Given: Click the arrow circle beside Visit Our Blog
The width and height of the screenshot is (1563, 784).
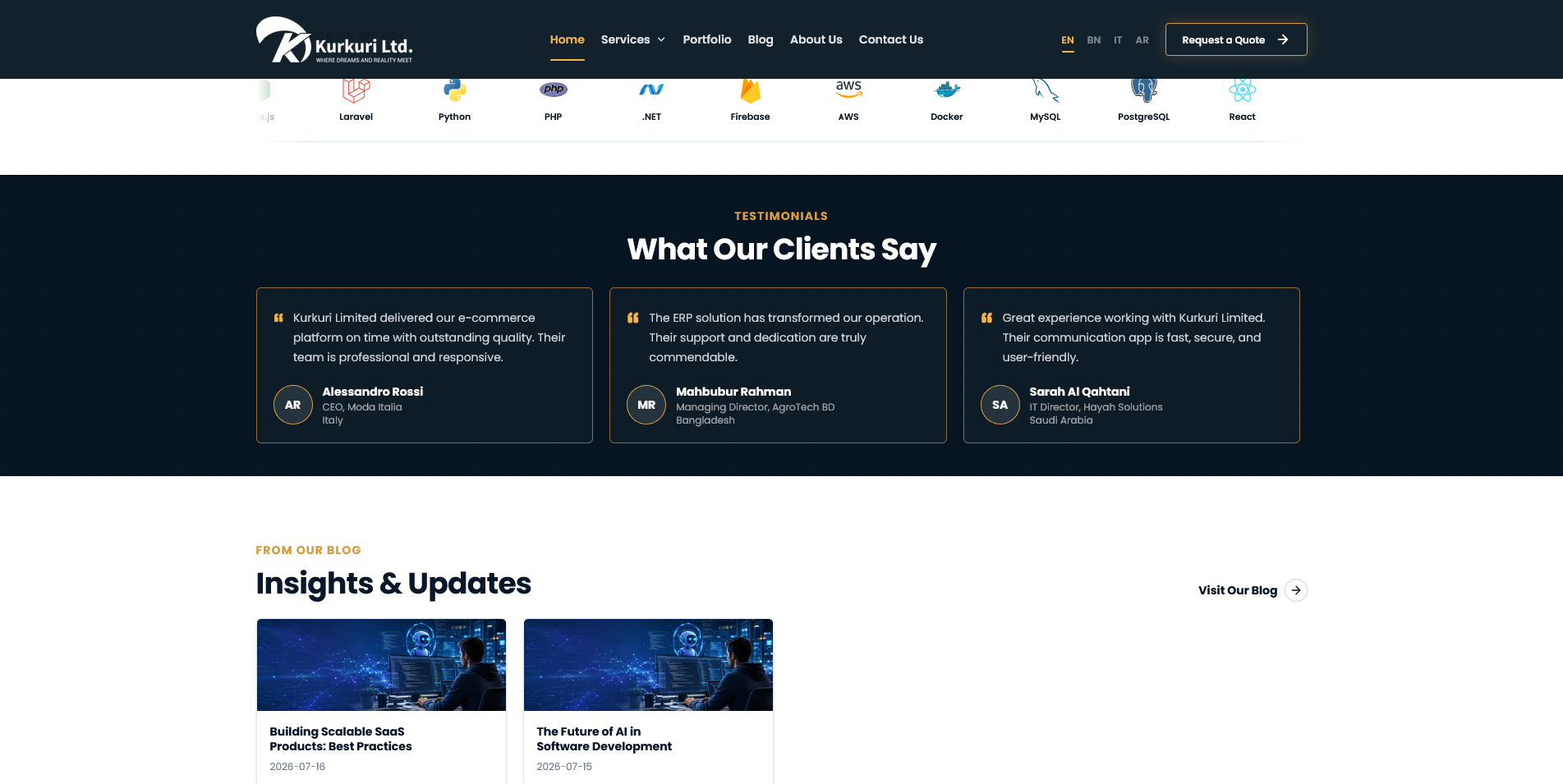Looking at the screenshot, I should coord(1296,590).
